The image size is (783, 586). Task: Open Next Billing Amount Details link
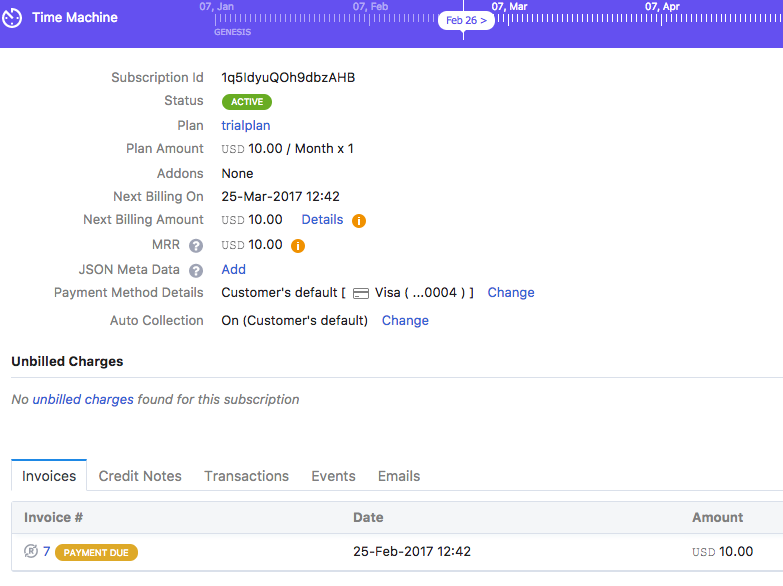[x=322, y=220]
